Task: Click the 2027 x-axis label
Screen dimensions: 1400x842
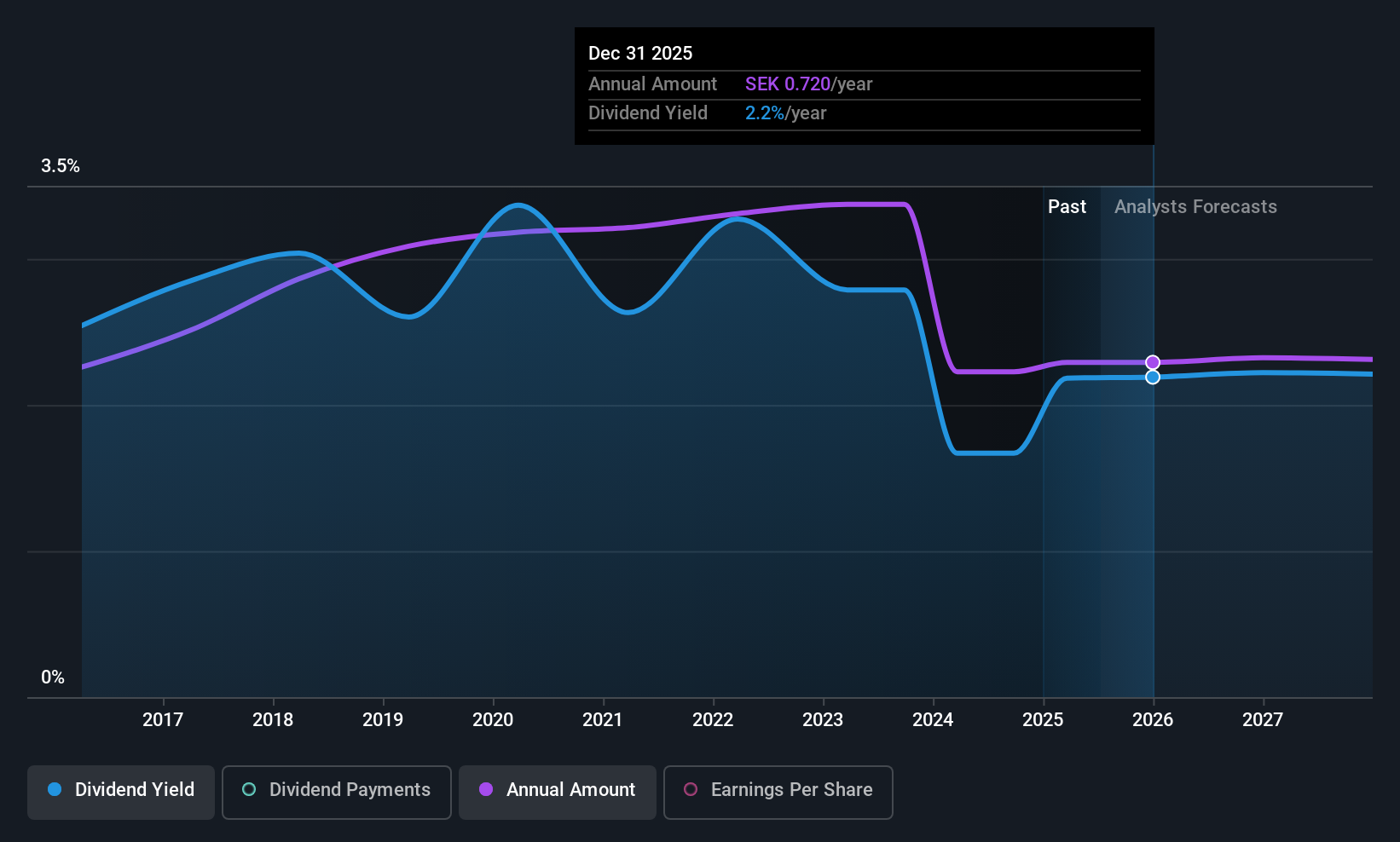Action: (x=1263, y=720)
